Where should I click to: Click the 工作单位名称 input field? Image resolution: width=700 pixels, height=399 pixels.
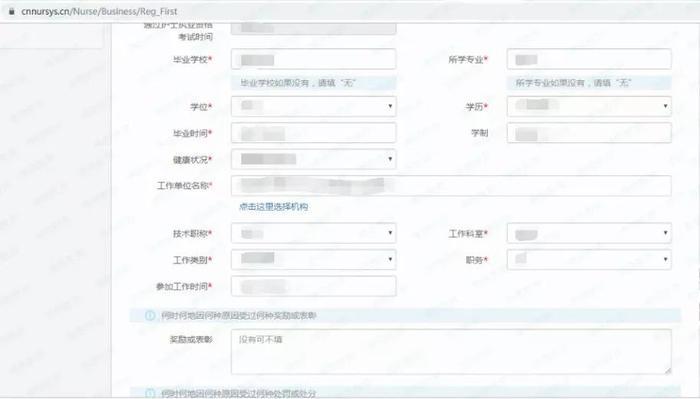(x=451, y=186)
